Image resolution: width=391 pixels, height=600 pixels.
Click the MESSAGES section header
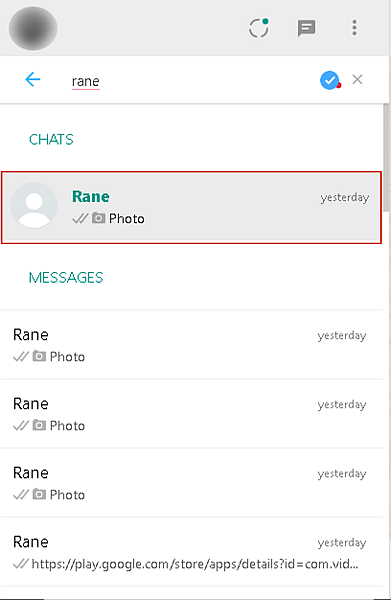[x=66, y=278]
